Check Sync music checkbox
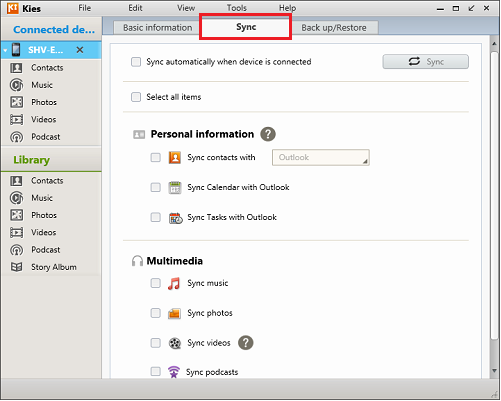This screenshot has height=401, width=501. click(156, 283)
